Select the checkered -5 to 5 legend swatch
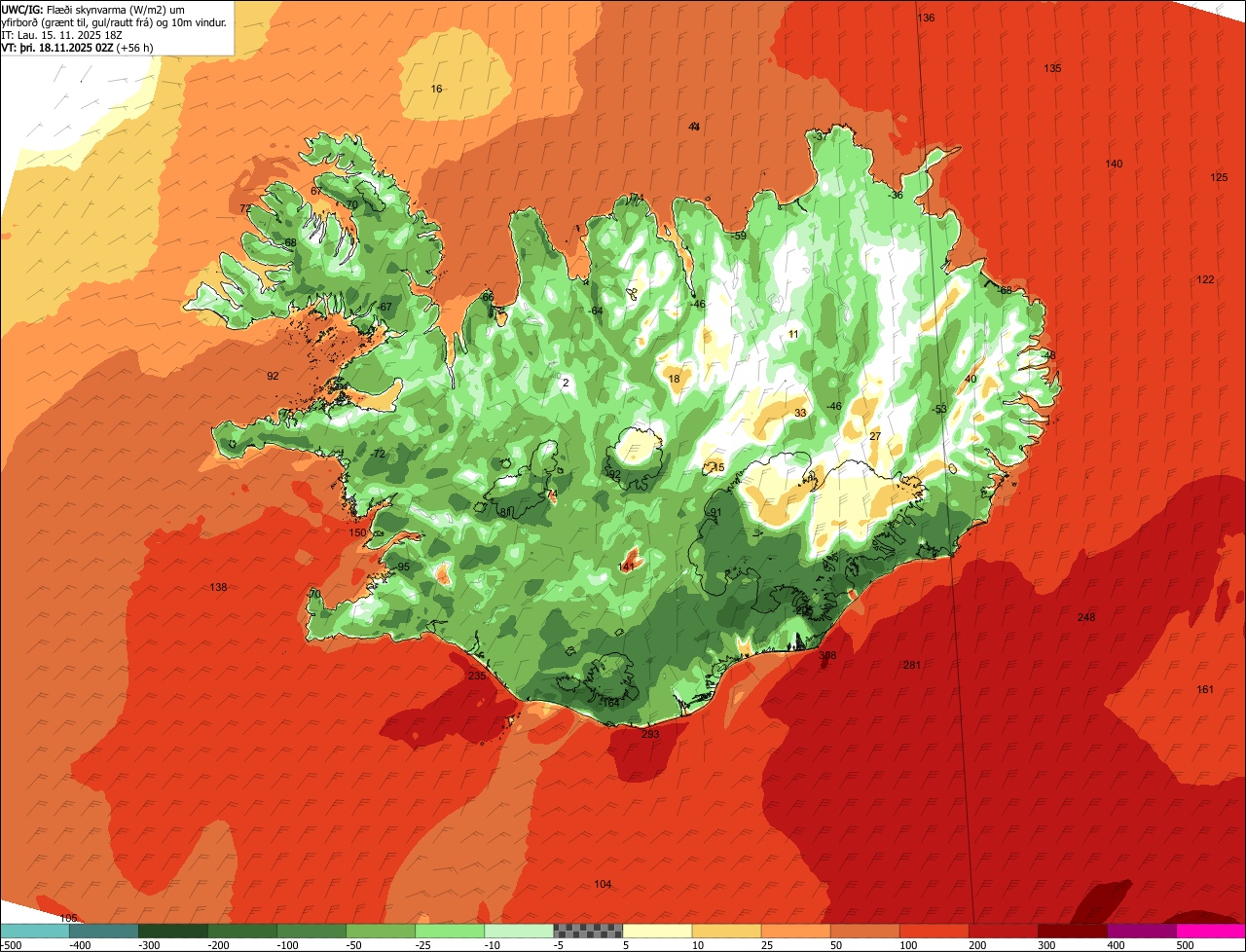This screenshot has height=952, width=1246. pyautogui.click(x=588, y=931)
